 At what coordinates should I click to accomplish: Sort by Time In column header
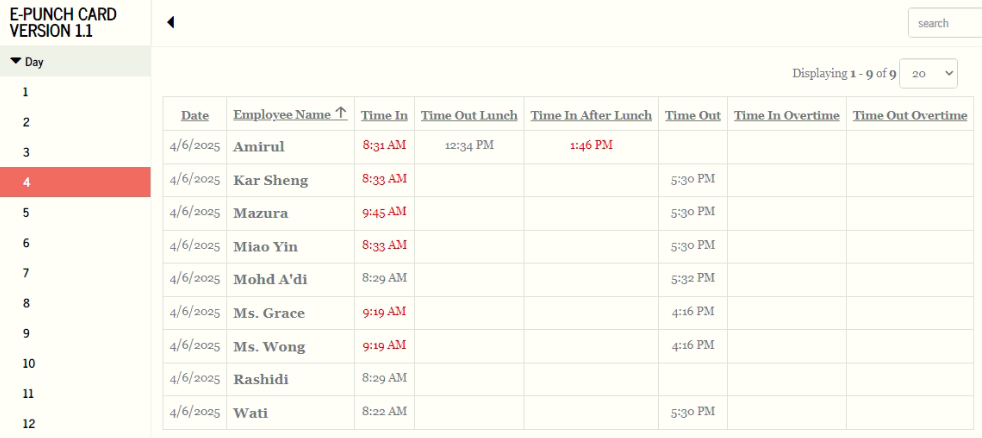[x=384, y=115]
